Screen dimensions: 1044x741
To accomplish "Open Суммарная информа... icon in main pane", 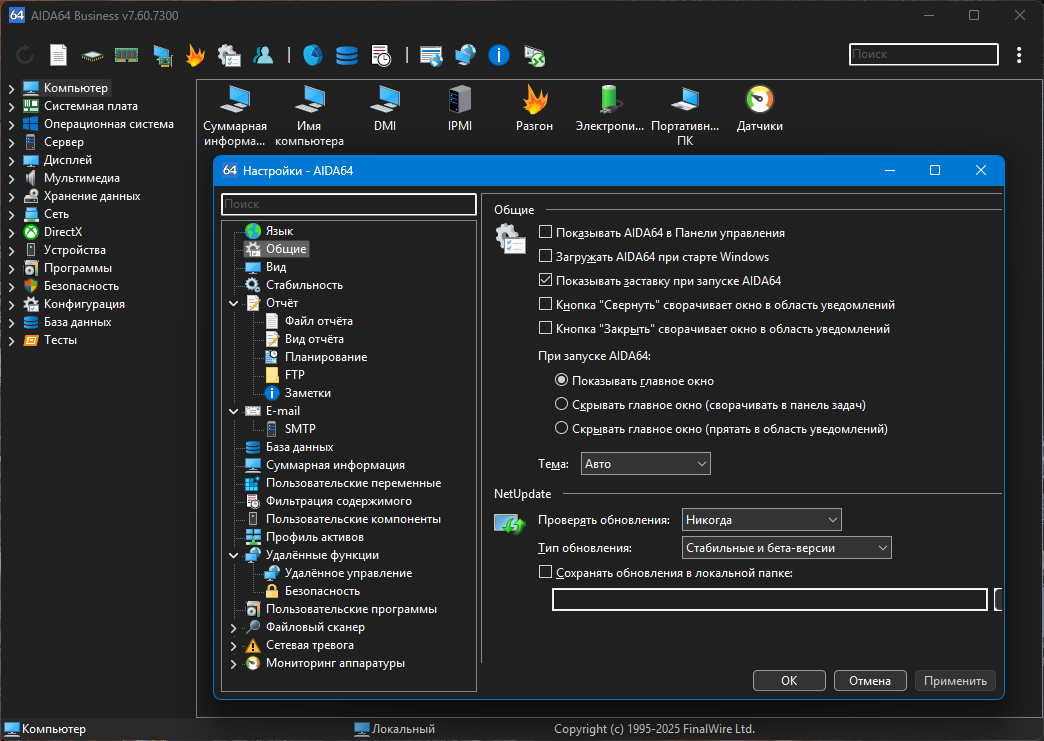I will point(234,116).
